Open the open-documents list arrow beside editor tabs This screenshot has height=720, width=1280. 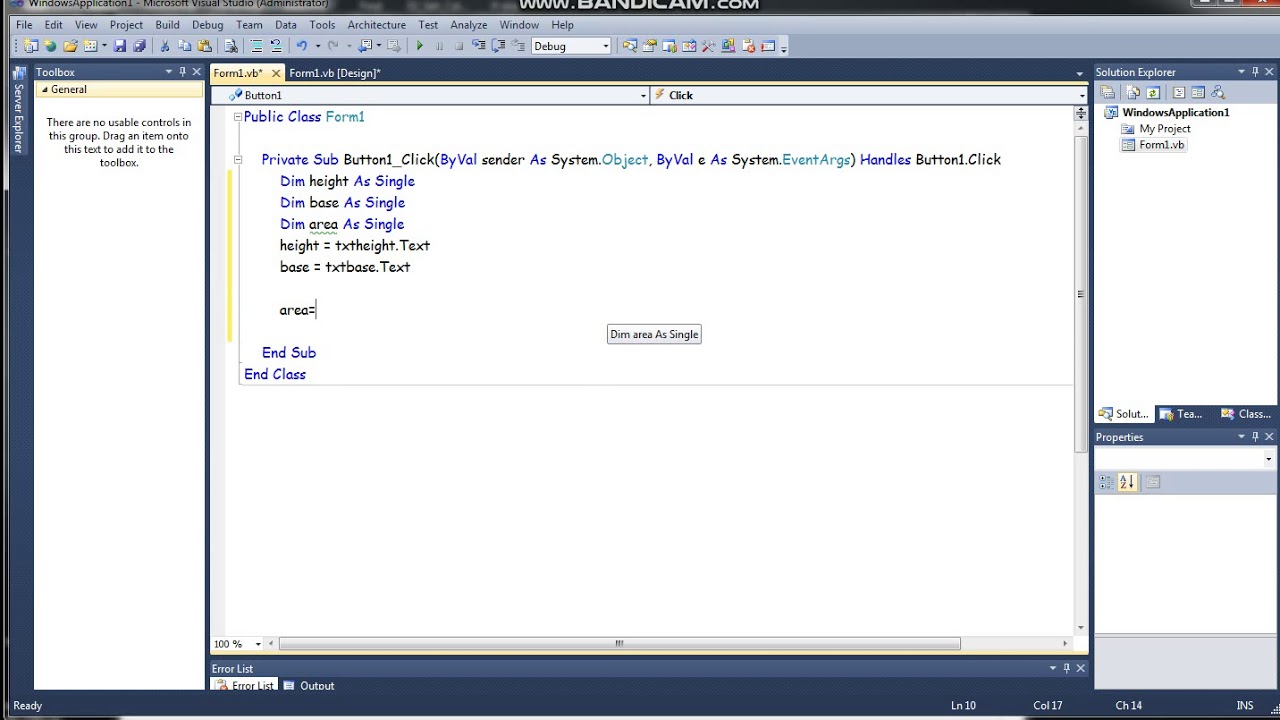click(1079, 73)
